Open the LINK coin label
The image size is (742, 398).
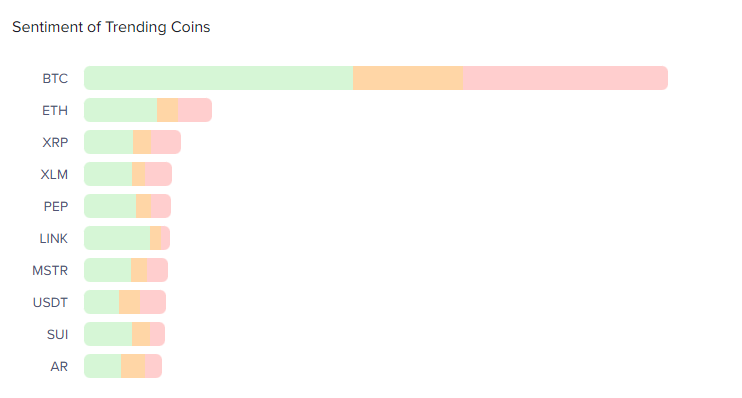coord(53,239)
